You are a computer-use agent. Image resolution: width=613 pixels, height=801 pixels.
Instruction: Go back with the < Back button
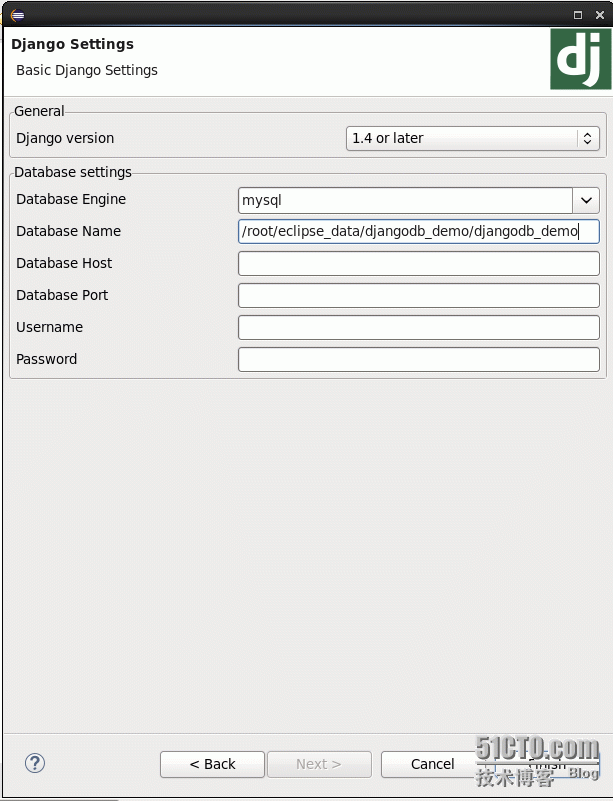click(x=212, y=764)
